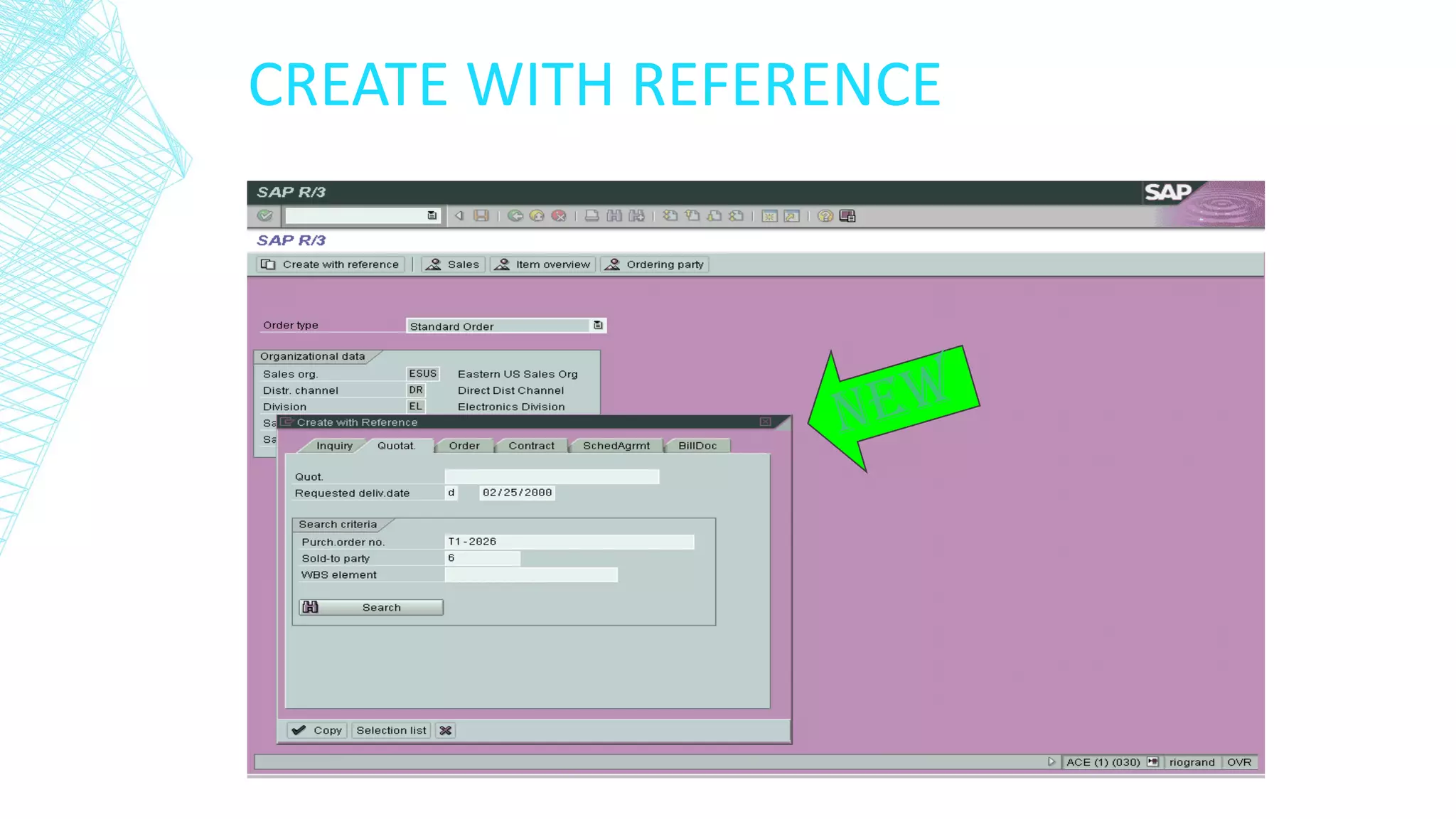The height and width of the screenshot is (819, 1456).
Task: Click the green Enter checkmark icon
Action: pos(265,215)
